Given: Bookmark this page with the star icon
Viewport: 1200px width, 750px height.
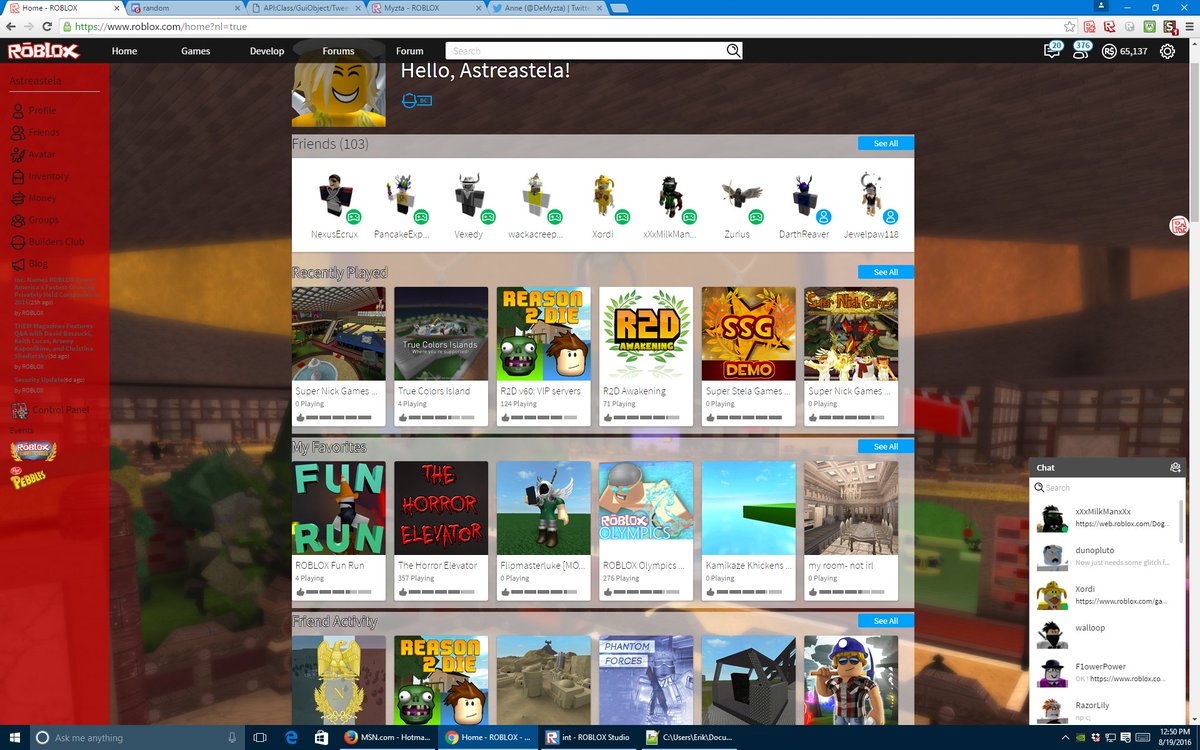Looking at the screenshot, I should coord(1069,26).
